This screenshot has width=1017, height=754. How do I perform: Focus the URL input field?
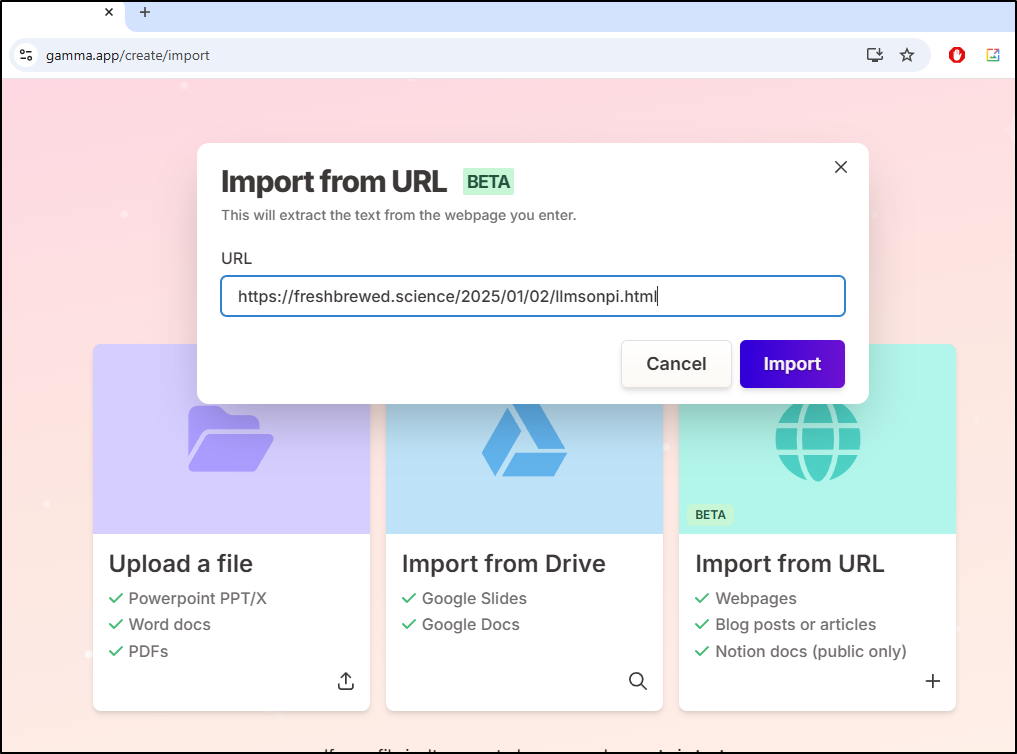click(532, 296)
